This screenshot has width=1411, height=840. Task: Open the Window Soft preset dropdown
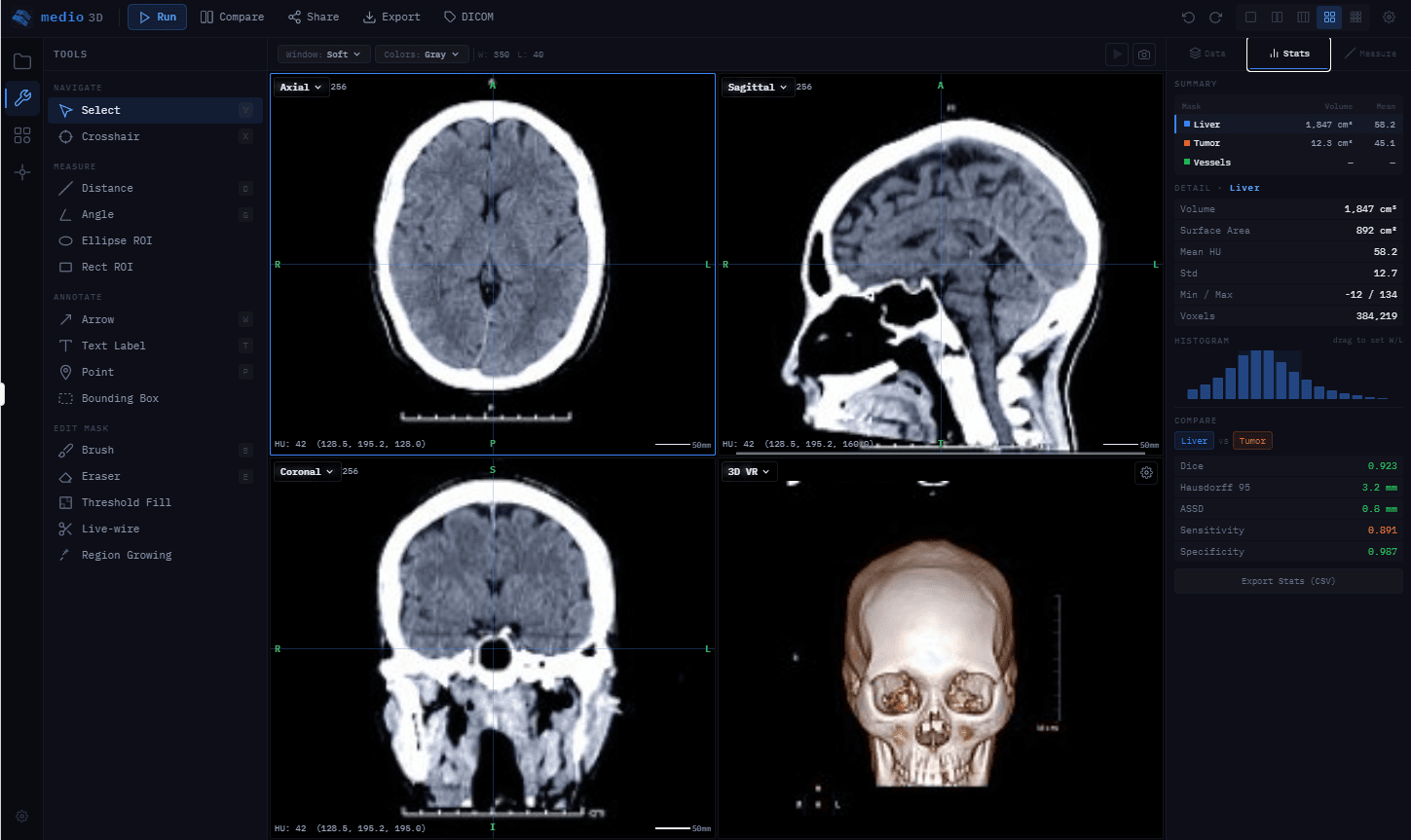pyautogui.click(x=322, y=54)
